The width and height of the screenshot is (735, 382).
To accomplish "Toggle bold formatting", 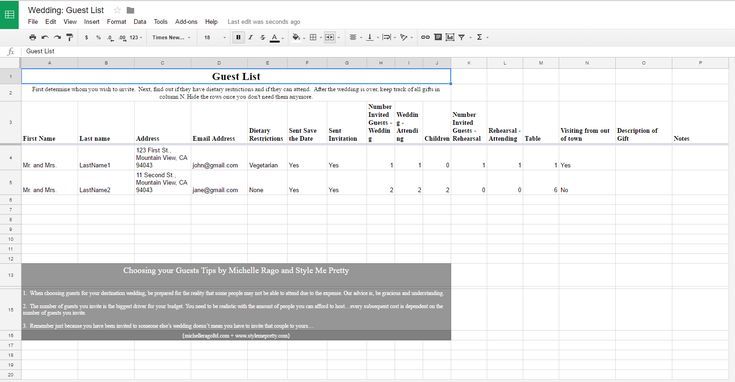I will click(x=238, y=37).
